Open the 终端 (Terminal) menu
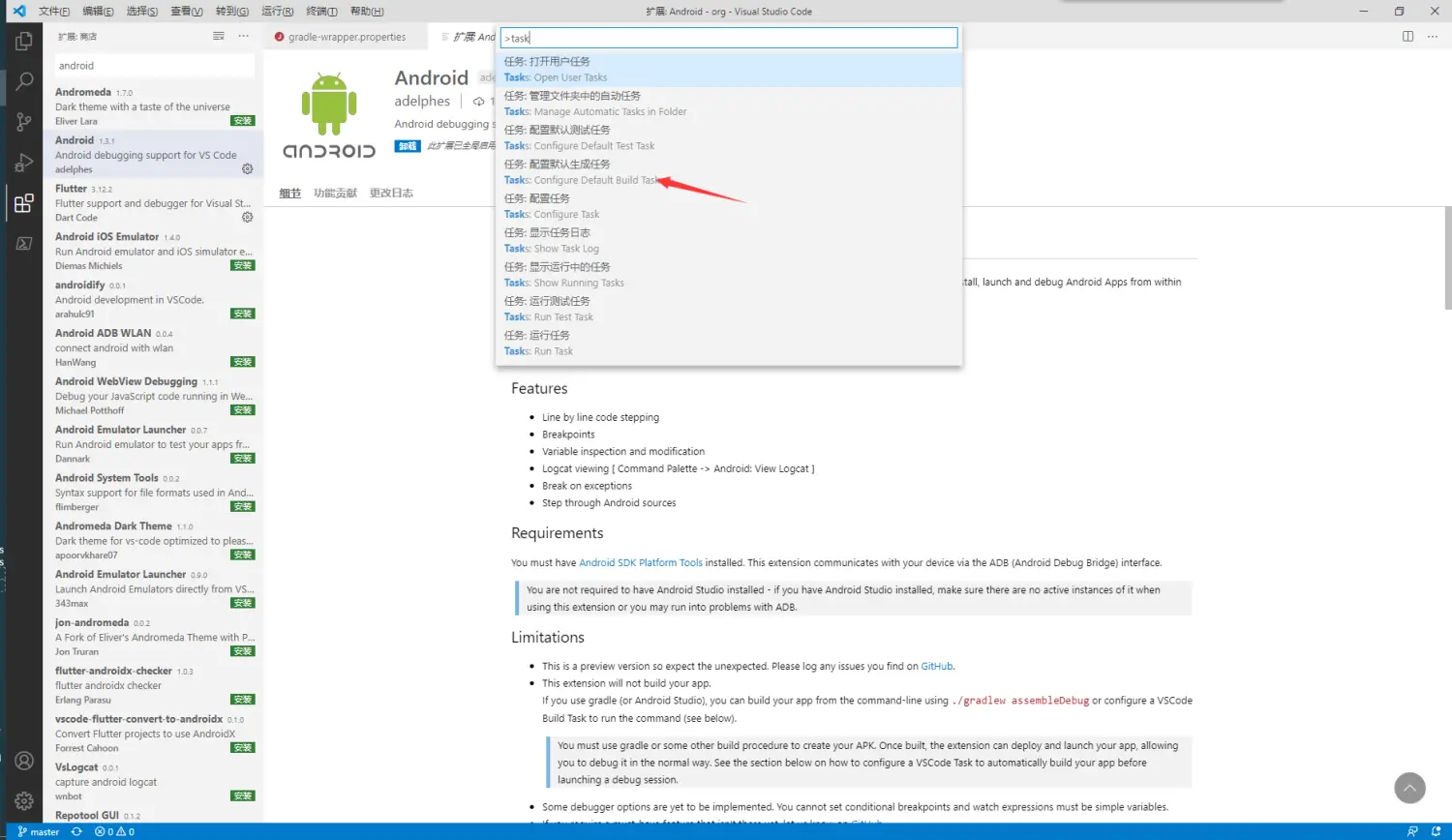This screenshot has width=1452, height=840. click(321, 12)
